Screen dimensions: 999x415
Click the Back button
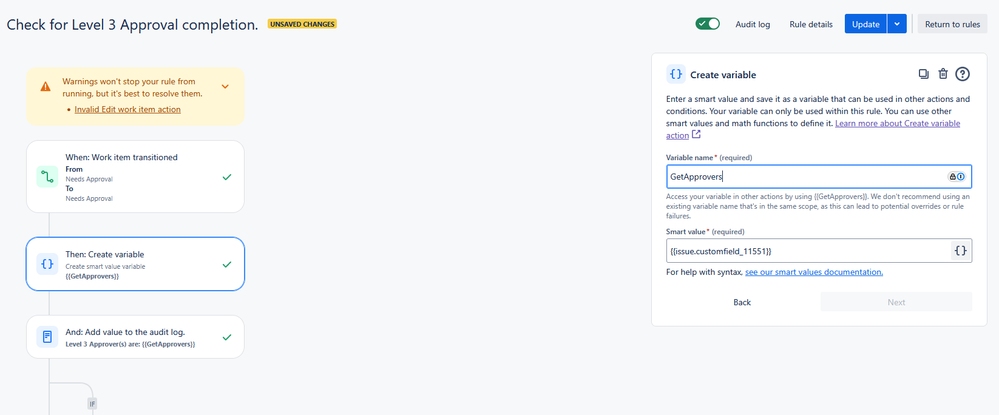742,302
